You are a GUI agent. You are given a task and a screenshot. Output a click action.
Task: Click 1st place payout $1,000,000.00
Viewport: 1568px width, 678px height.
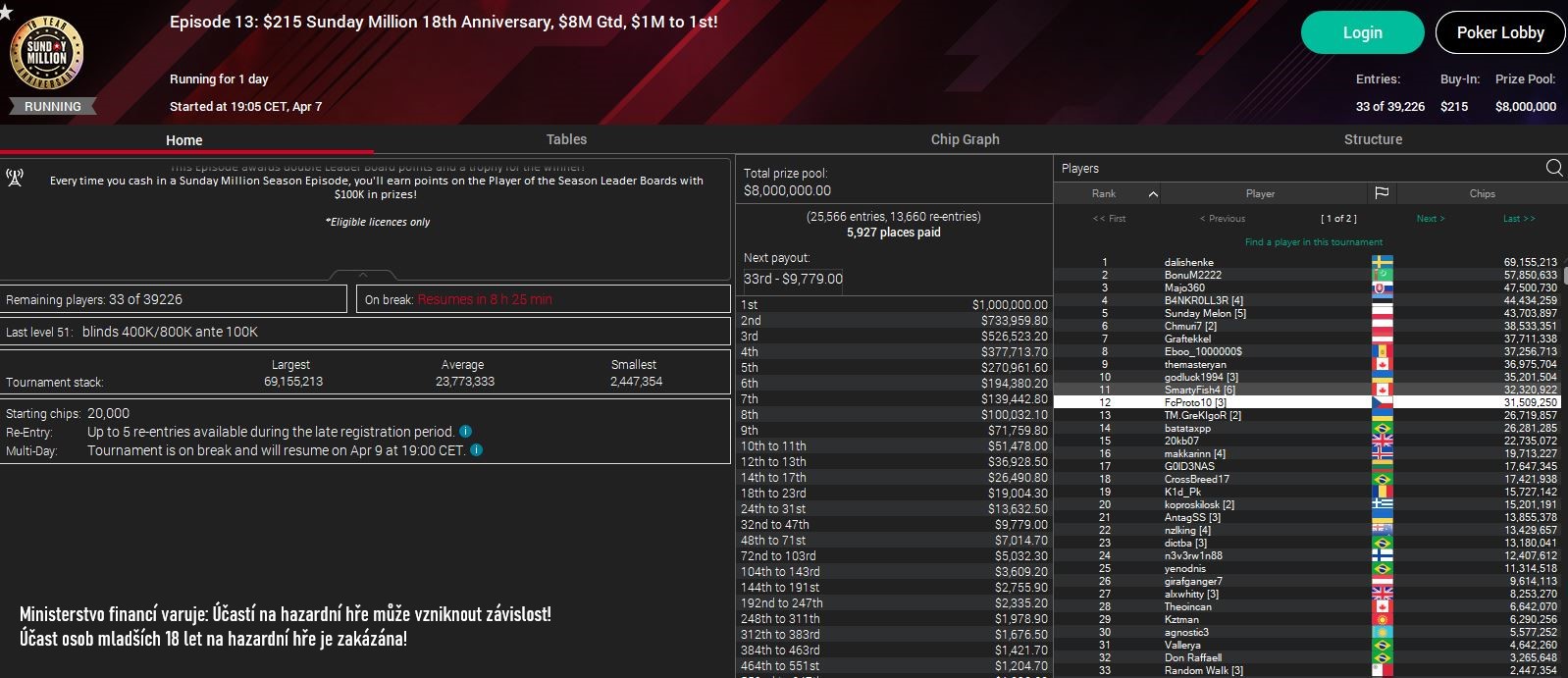tap(1010, 305)
